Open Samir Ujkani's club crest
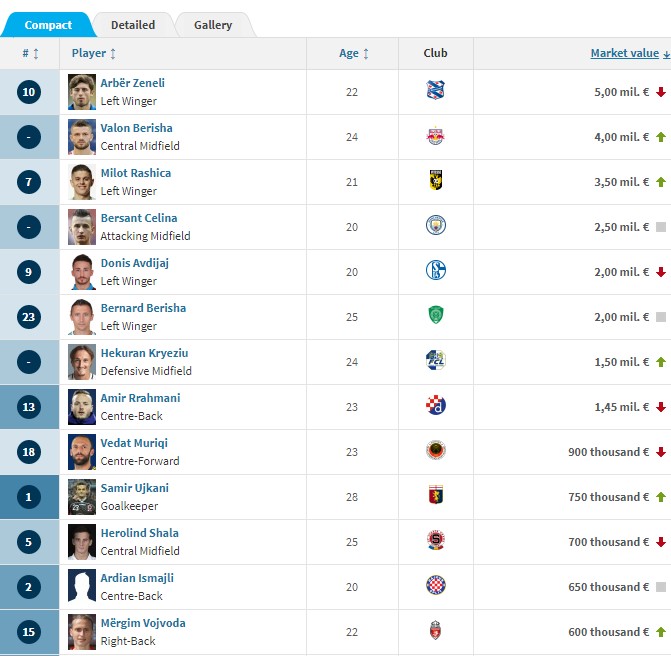Image resolution: width=671 pixels, height=656 pixels. click(435, 496)
